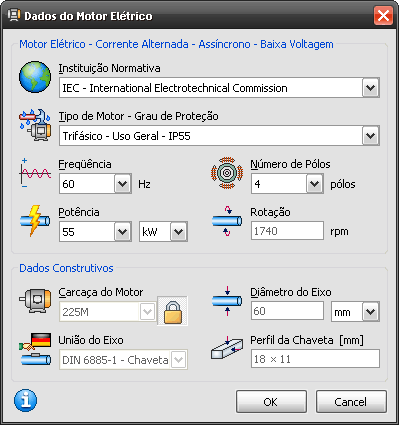The width and height of the screenshot is (399, 425).
Task: Click the Hz unit text
Action: pos(144,184)
